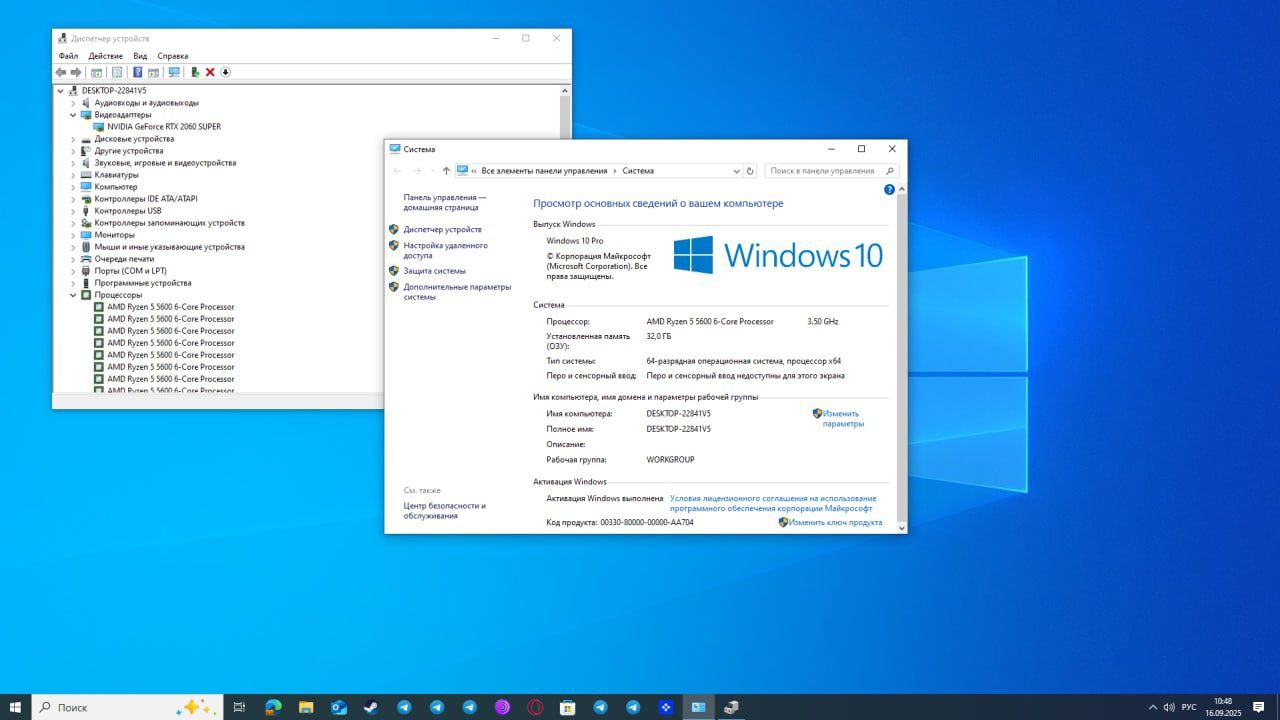Select the Порты (COM и LPT) tree item
The height and width of the screenshot is (720, 1280).
click(130, 271)
